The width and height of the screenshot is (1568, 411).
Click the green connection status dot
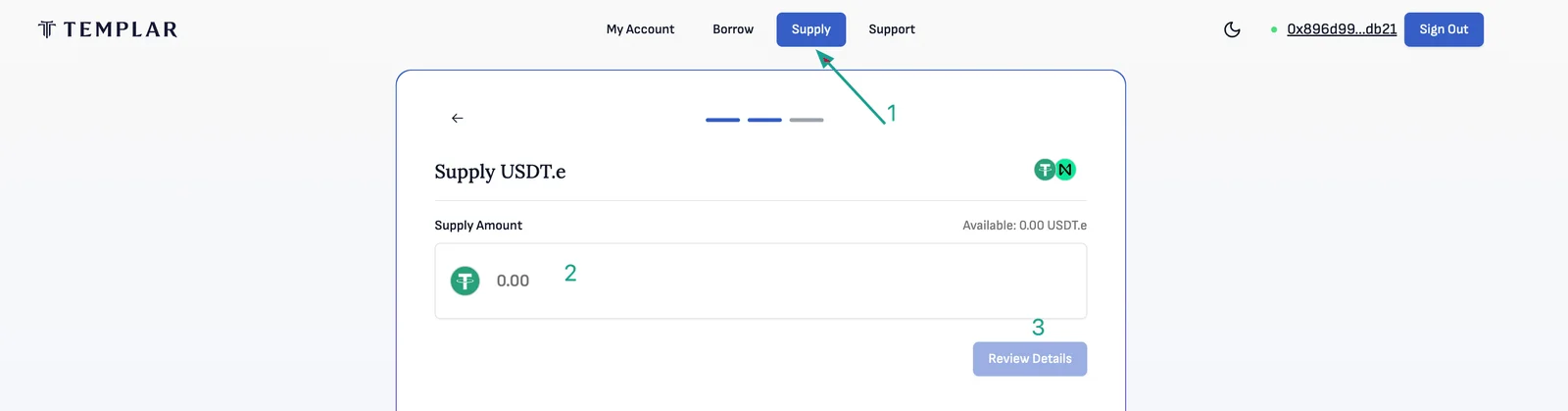coord(1274,29)
